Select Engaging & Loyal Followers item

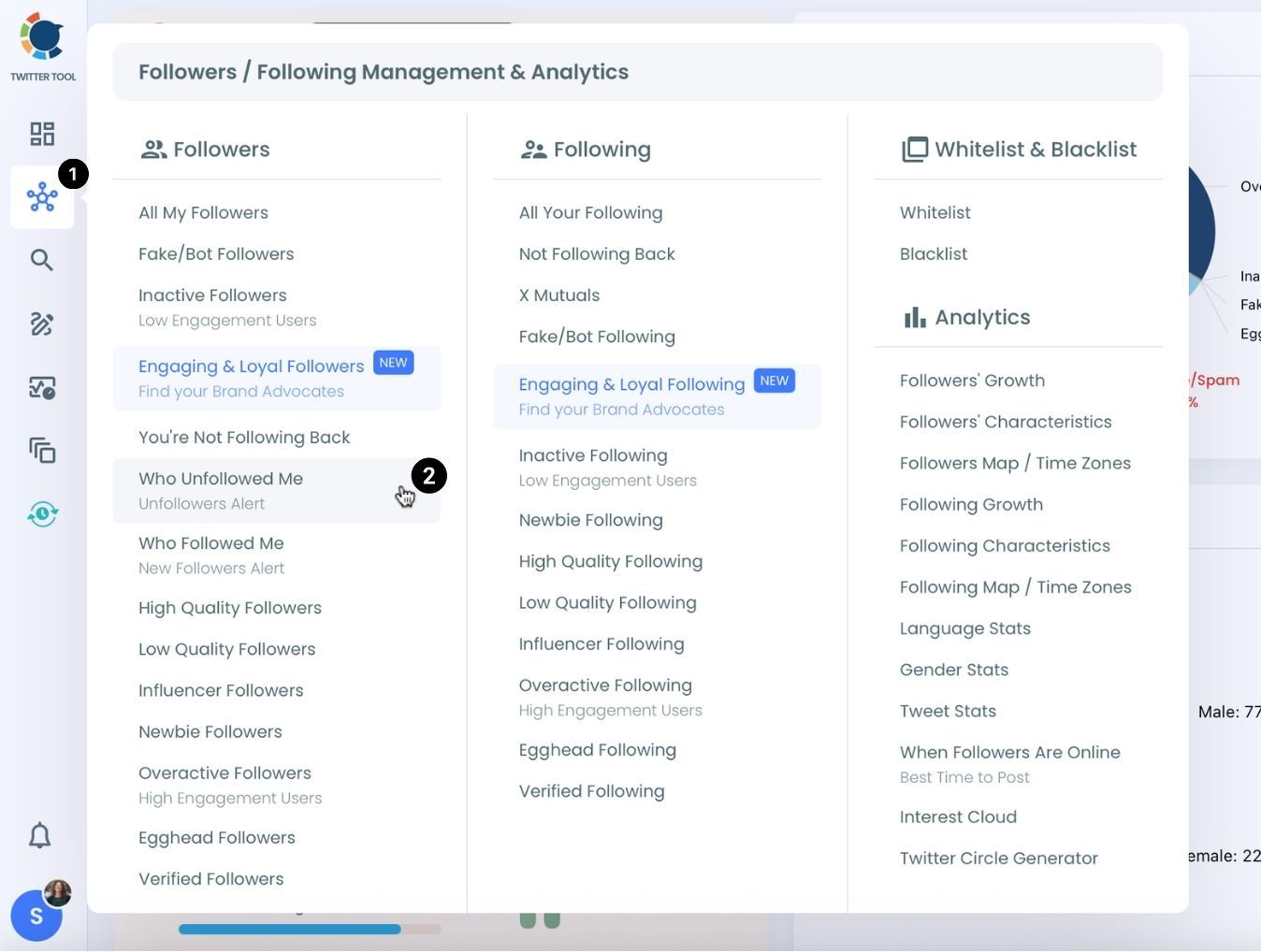tap(251, 367)
